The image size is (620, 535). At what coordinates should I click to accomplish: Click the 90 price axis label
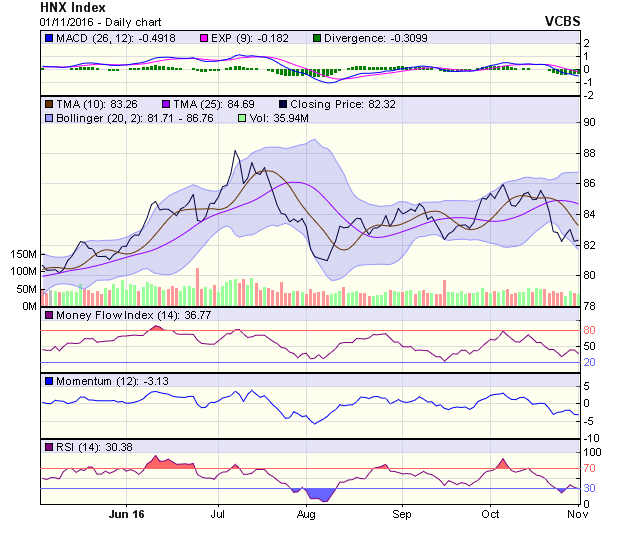[x=589, y=122]
